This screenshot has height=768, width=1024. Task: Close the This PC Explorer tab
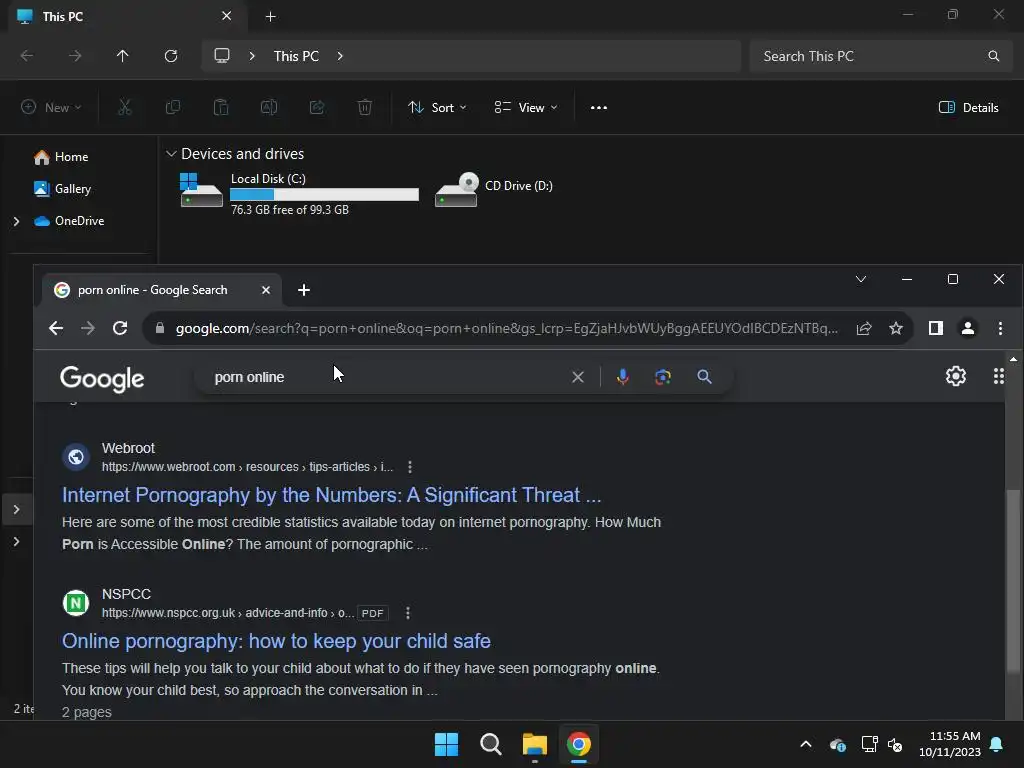tap(227, 16)
